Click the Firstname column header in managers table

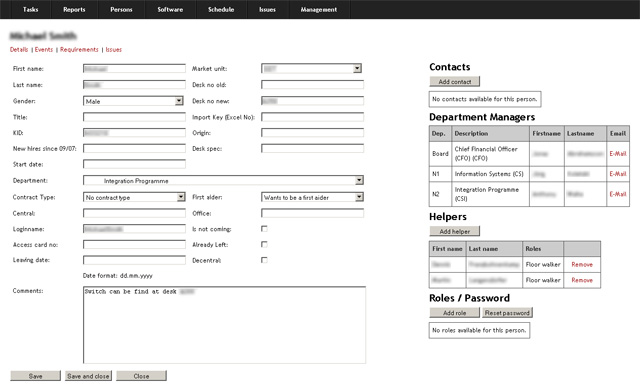pyautogui.click(x=547, y=133)
